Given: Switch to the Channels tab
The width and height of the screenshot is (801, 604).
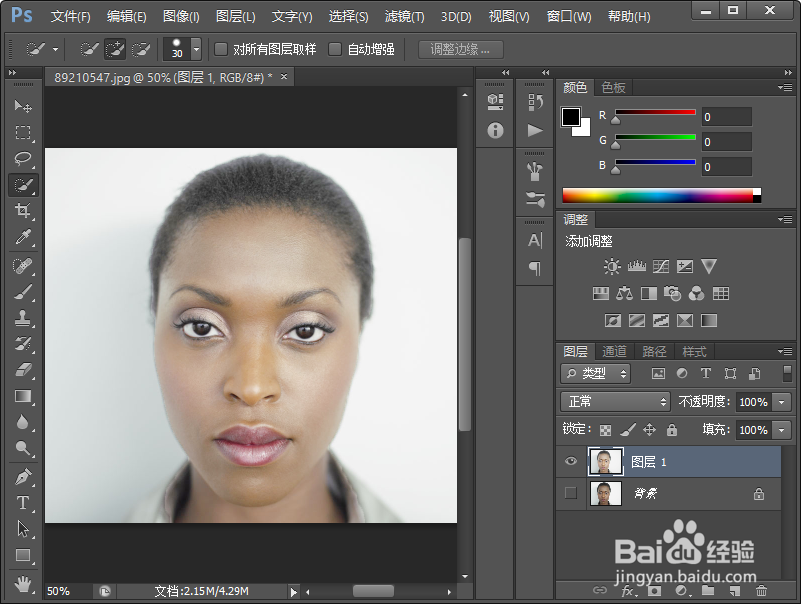Looking at the screenshot, I should pos(615,351).
